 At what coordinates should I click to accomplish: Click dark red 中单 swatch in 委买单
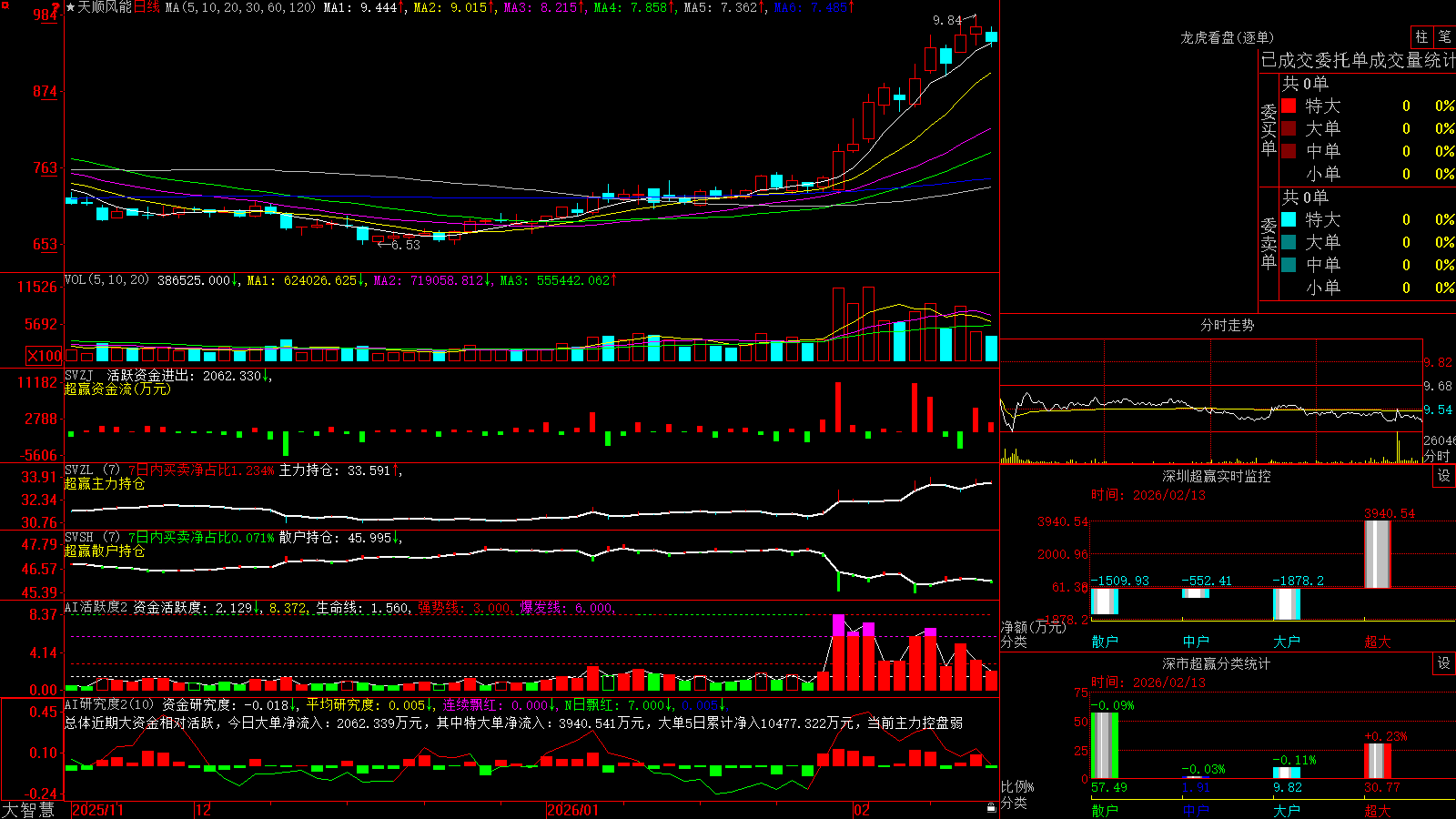(x=1289, y=151)
